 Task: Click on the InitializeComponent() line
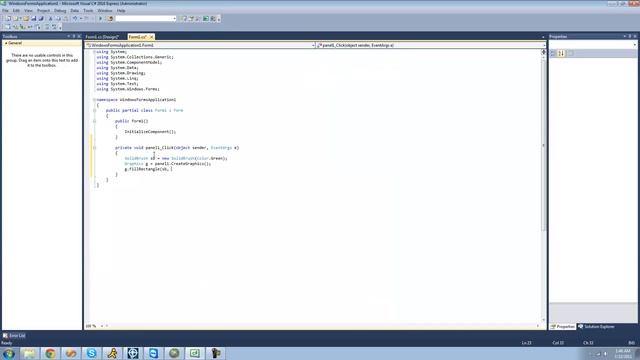click(x=150, y=132)
